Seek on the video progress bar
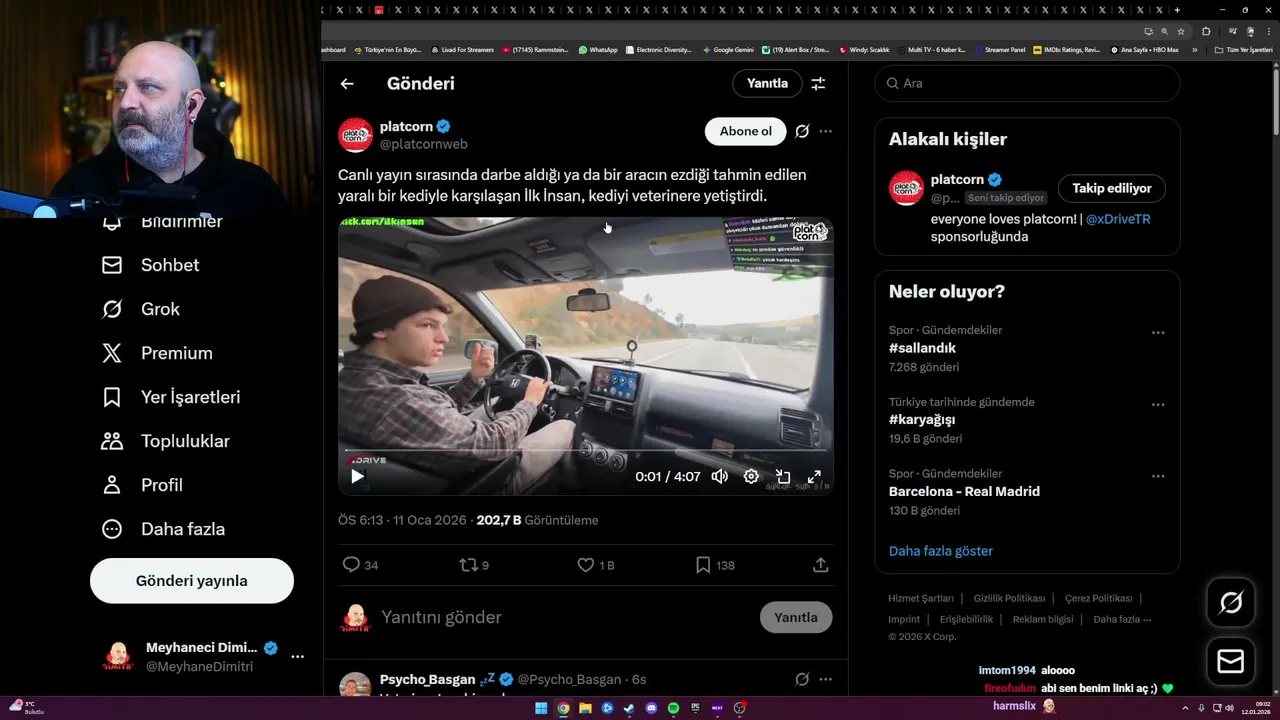 coord(585,451)
